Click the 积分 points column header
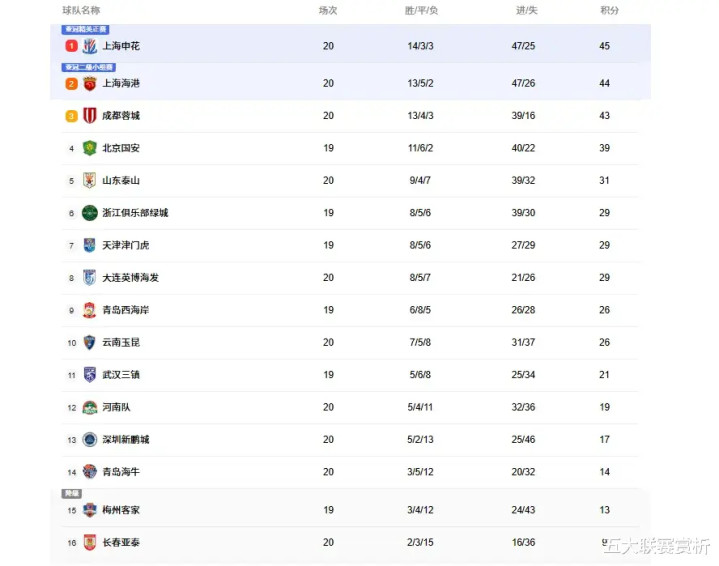The height and width of the screenshot is (566, 719). click(x=609, y=11)
